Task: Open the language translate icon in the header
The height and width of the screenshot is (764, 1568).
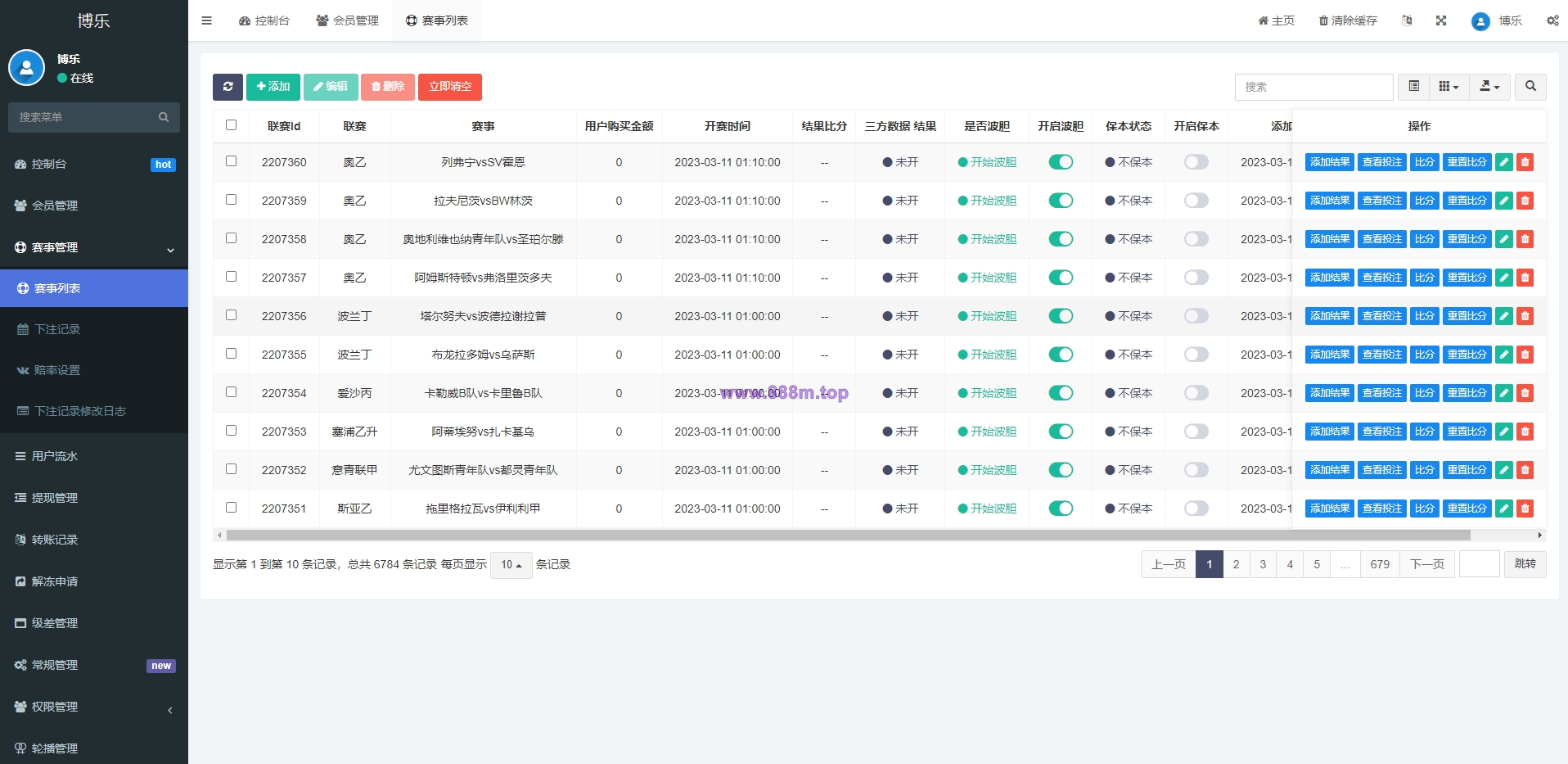Action: 1407,20
